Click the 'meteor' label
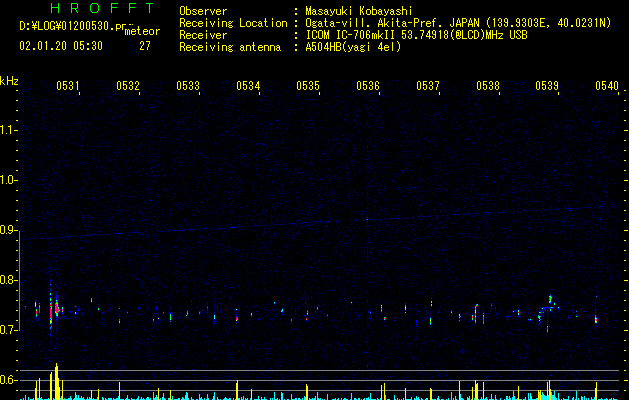Viewport: 629px width, 400px height. pos(142,31)
